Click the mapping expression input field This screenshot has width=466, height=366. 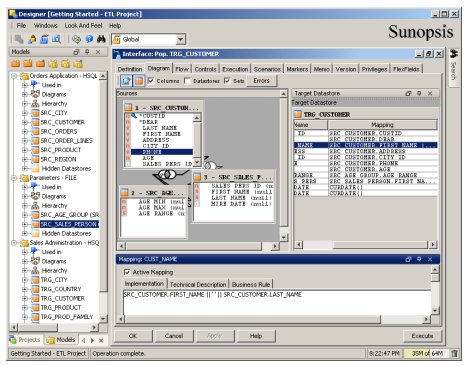coord(277,302)
